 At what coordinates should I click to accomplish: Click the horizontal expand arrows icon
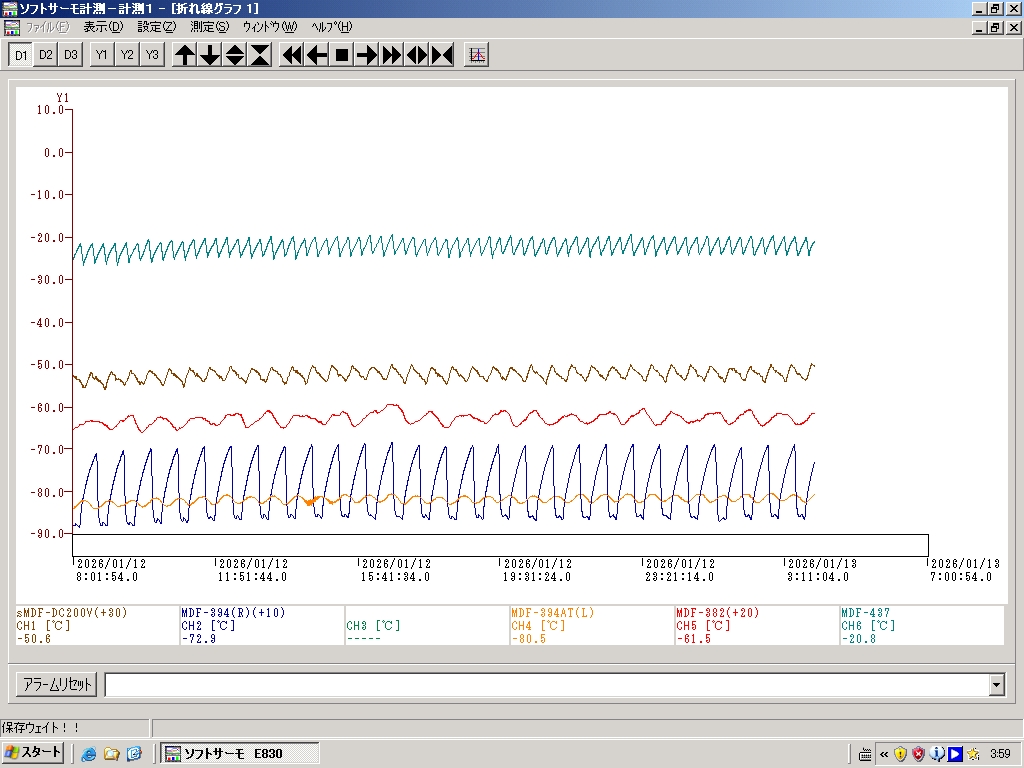[x=417, y=55]
